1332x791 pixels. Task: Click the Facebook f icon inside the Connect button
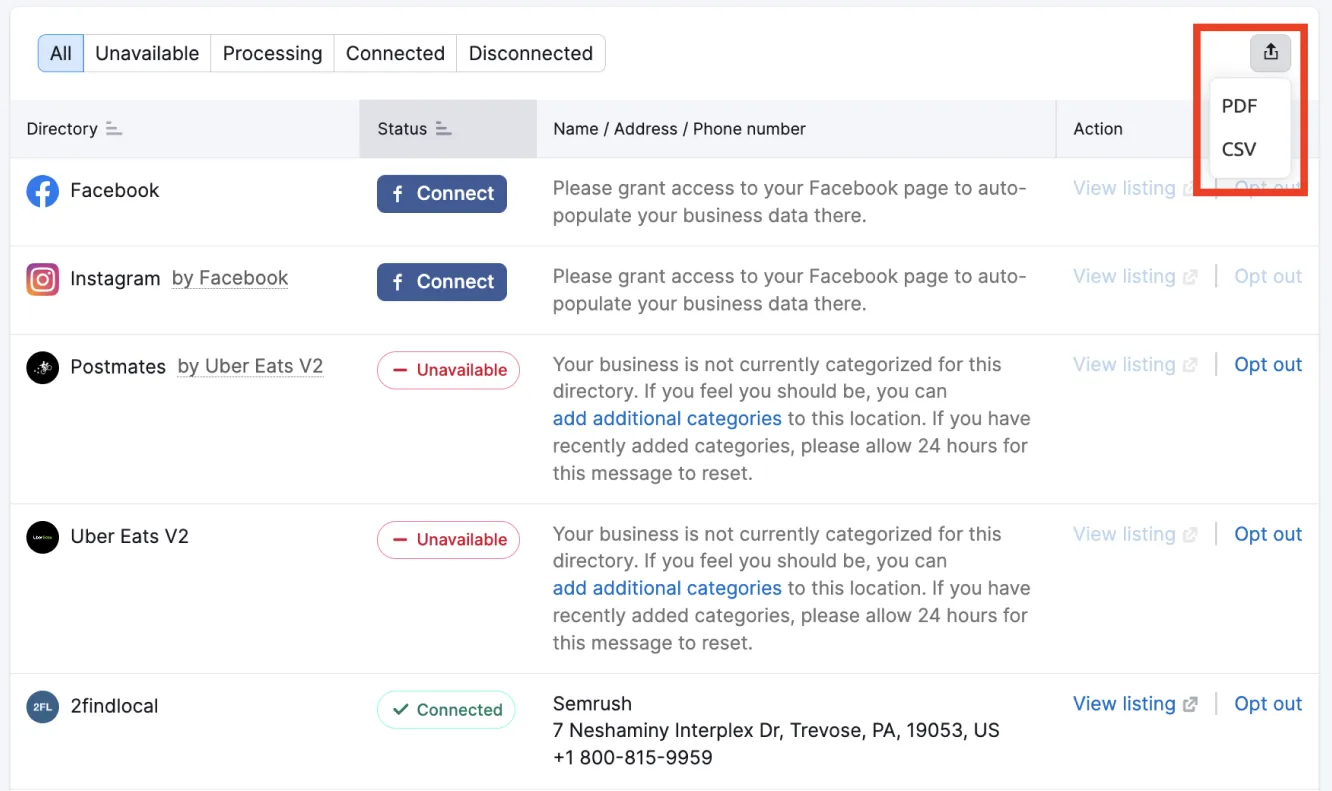pos(400,193)
